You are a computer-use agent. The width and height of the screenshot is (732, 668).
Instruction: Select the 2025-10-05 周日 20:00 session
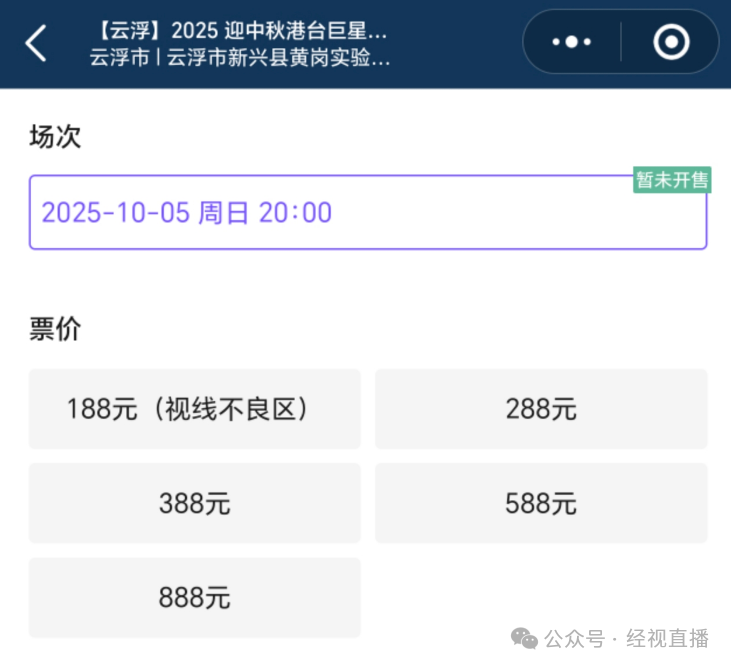tap(367, 213)
